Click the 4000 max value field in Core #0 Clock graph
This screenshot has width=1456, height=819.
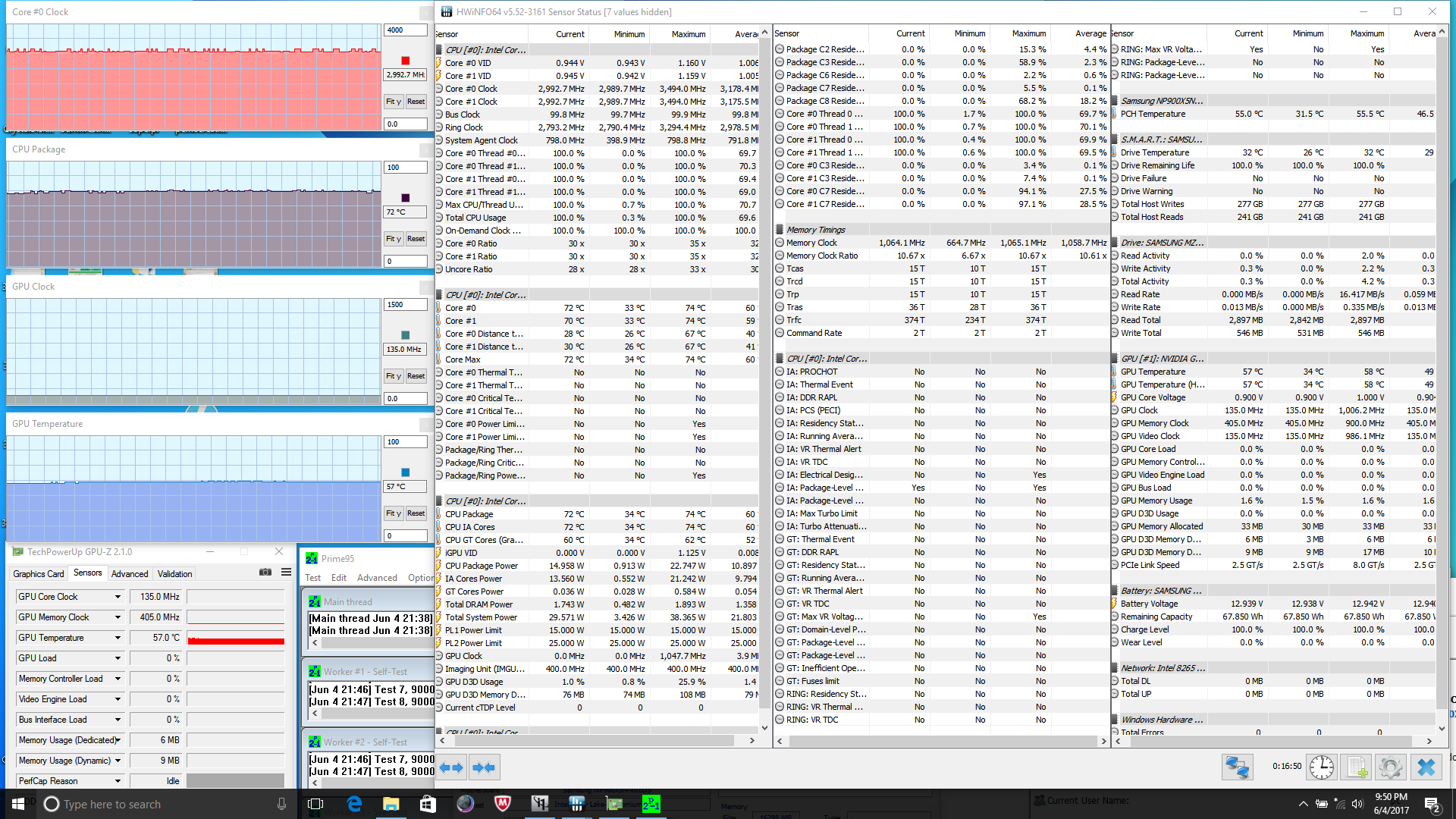tap(406, 30)
